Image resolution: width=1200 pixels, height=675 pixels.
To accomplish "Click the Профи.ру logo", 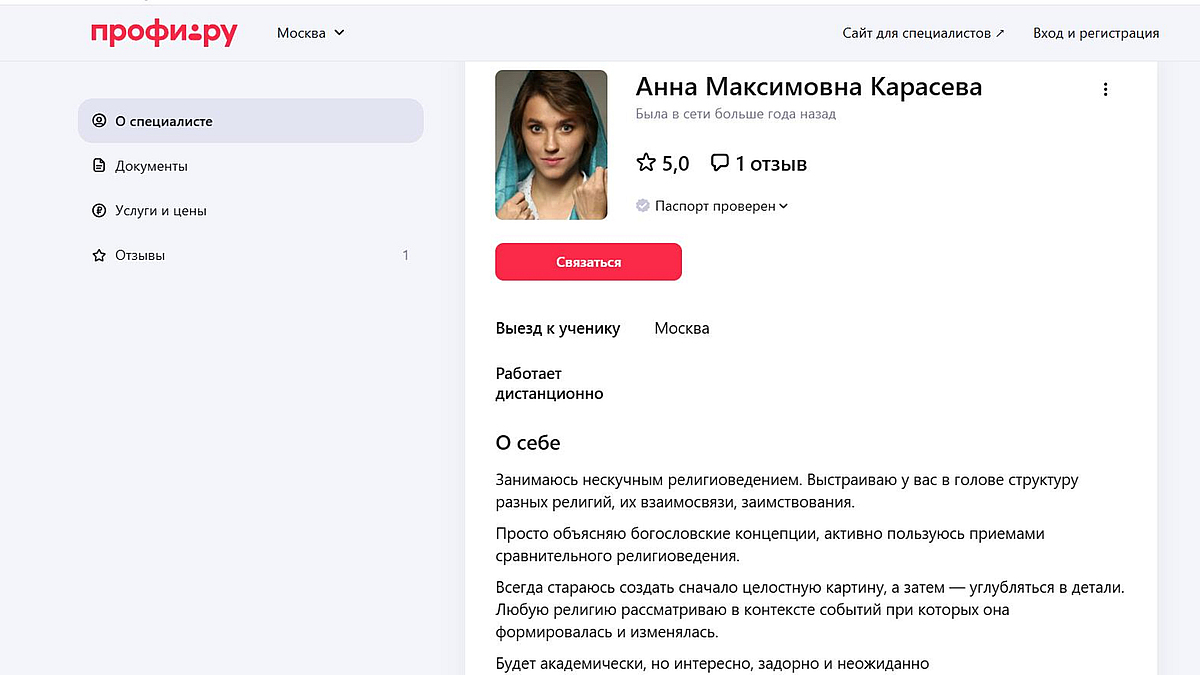I will (164, 33).
